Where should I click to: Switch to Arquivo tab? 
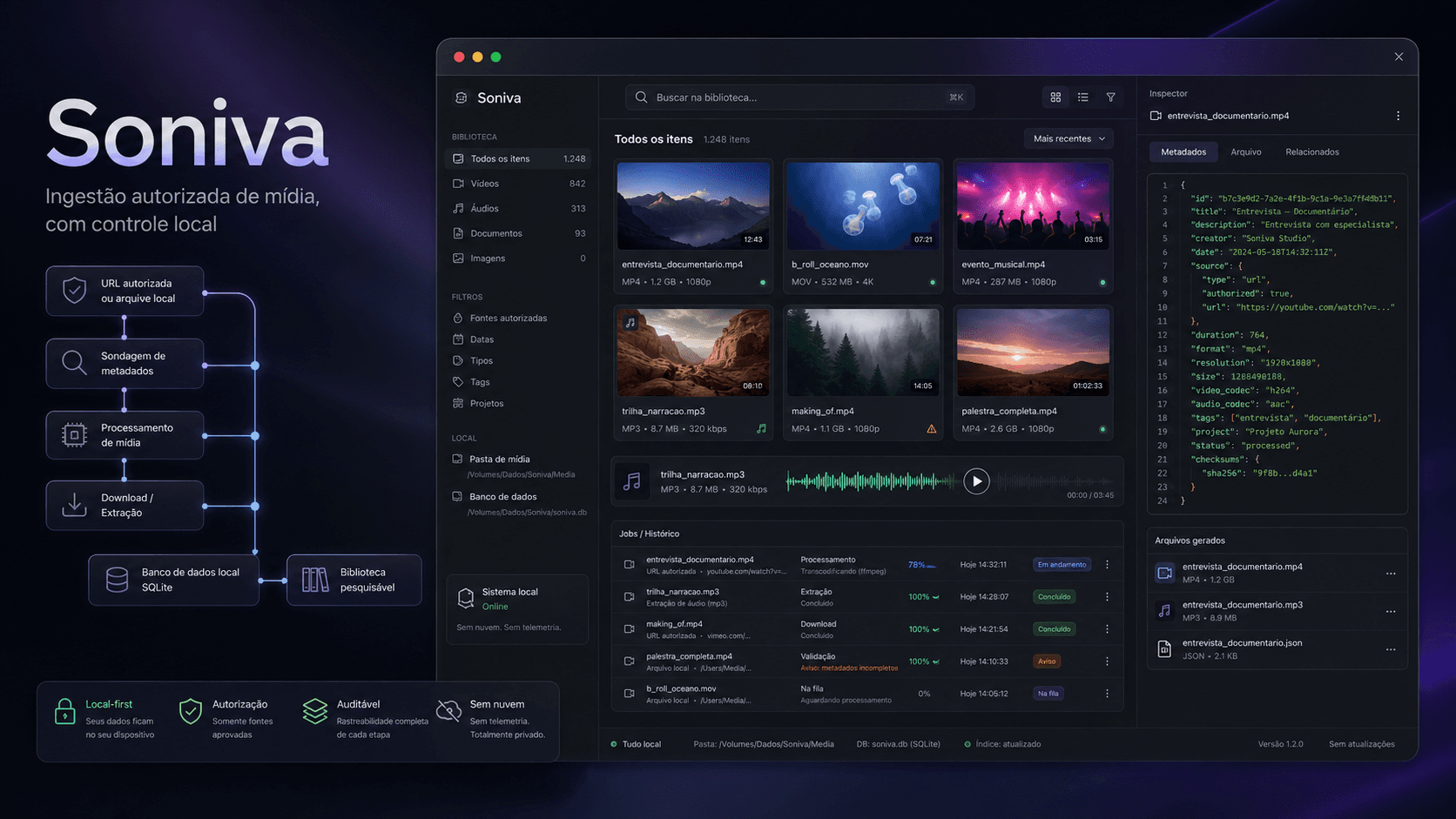point(1246,151)
